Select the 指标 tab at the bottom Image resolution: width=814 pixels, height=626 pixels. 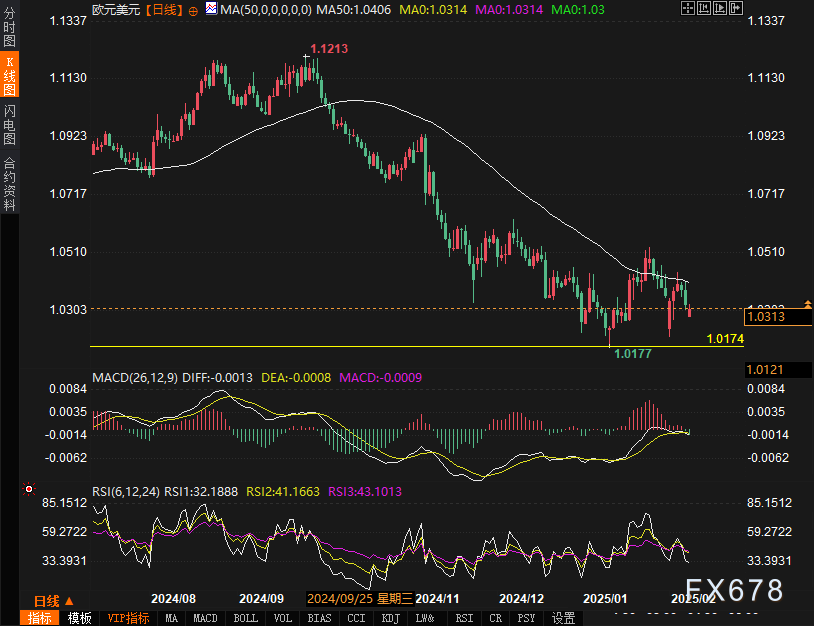pyautogui.click(x=40, y=618)
